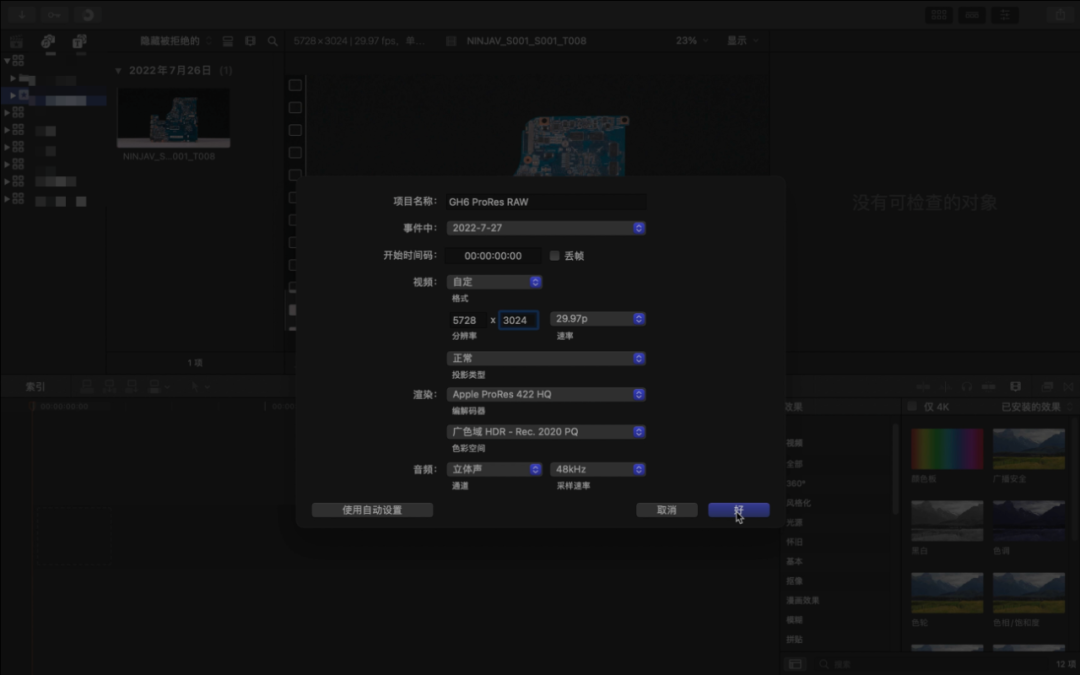The image size is (1080, 675).
Task: Open the photos and audio sidebar
Action: [x=48, y=41]
